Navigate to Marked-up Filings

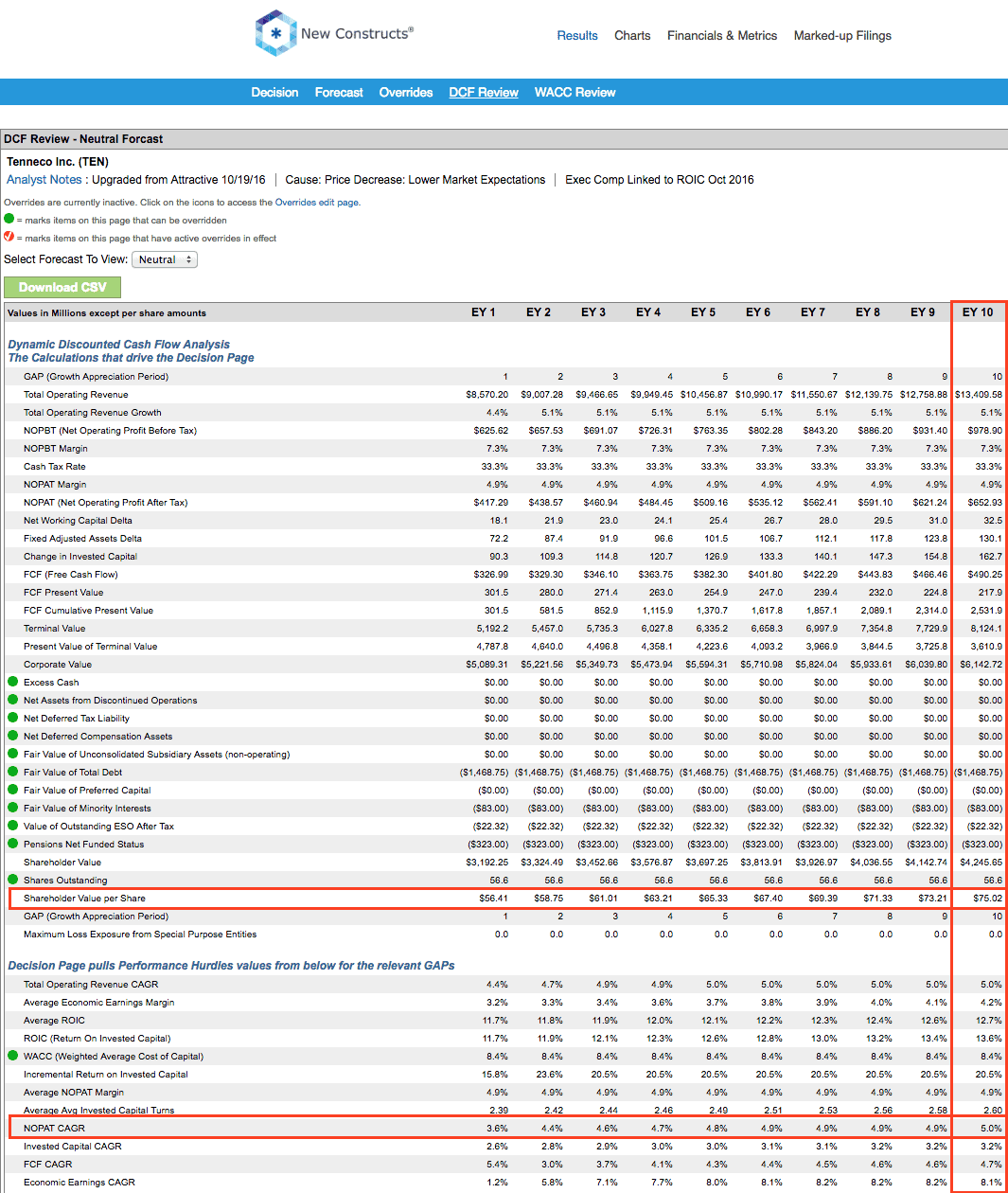842,36
